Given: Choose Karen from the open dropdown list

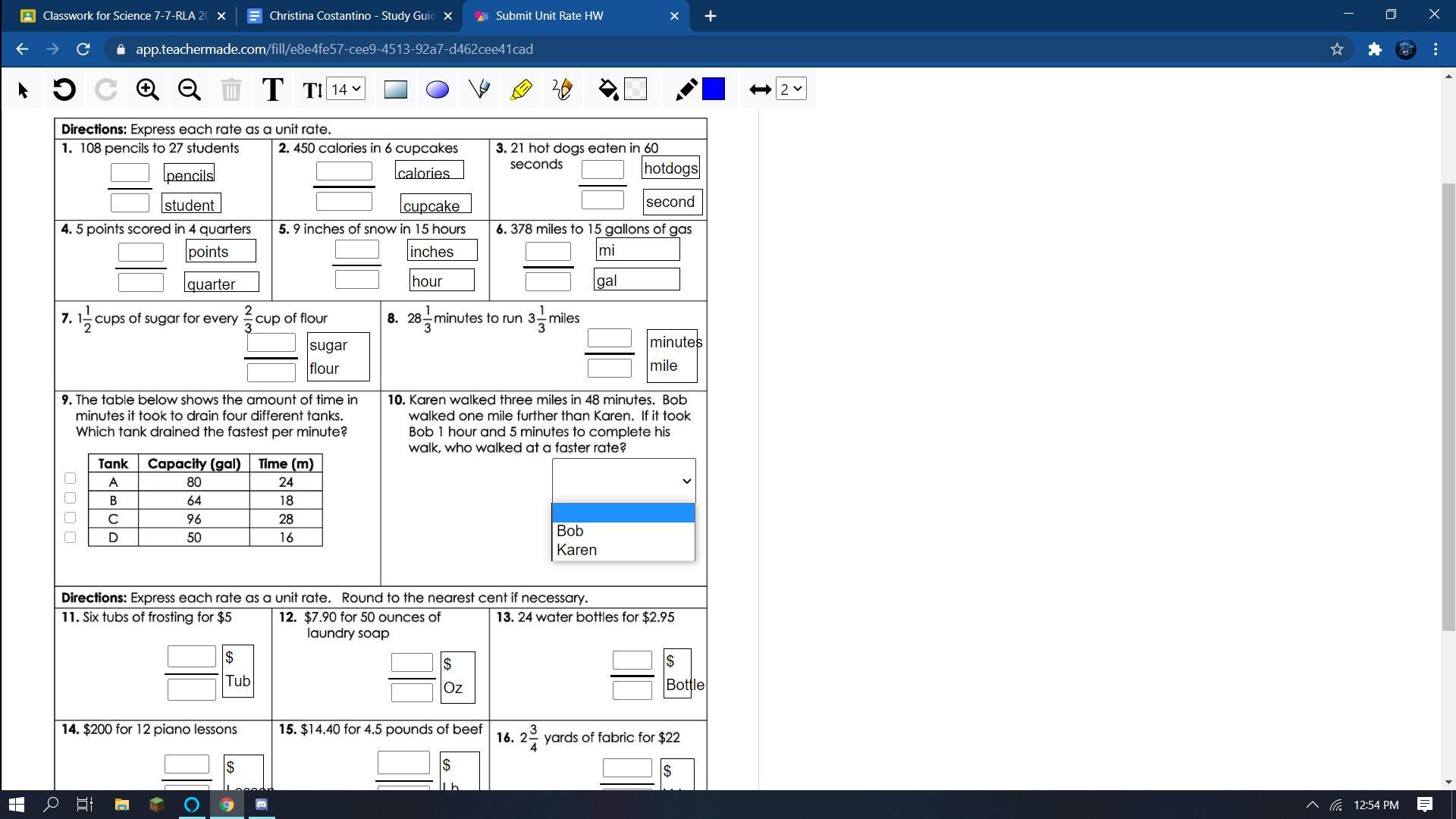Looking at the screenshot, I should pos(576,551).
